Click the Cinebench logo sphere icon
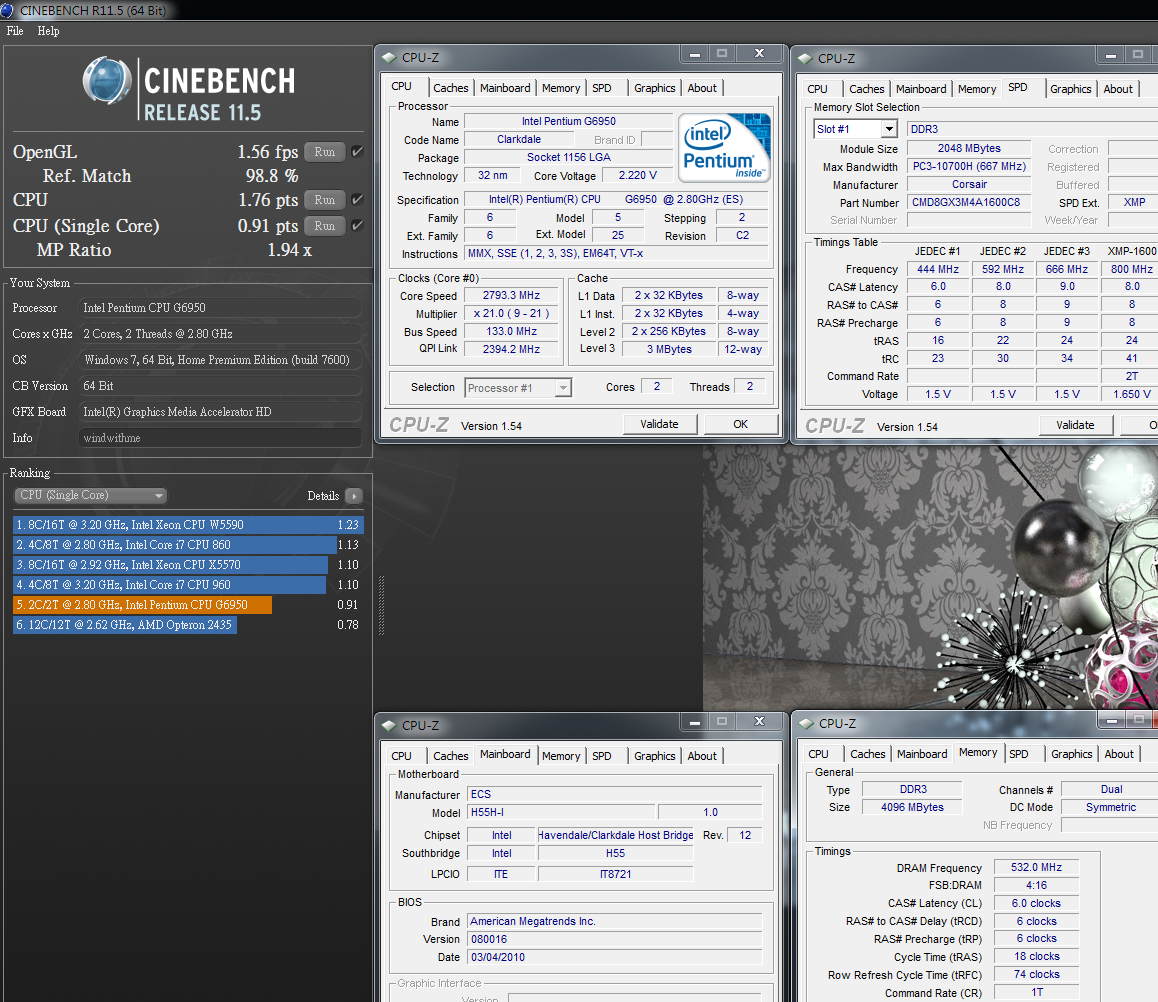Viewport: 1158px width, 1002px height. click(108, 81)
